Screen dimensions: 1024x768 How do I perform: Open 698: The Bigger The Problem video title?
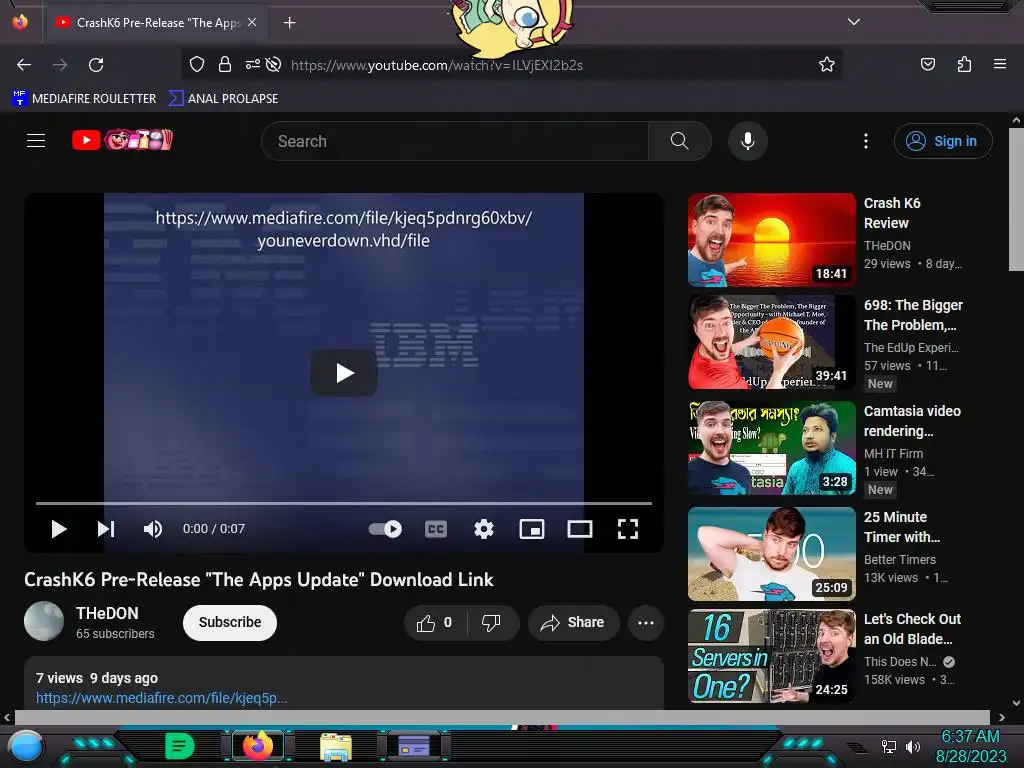[x=913, y=315]
